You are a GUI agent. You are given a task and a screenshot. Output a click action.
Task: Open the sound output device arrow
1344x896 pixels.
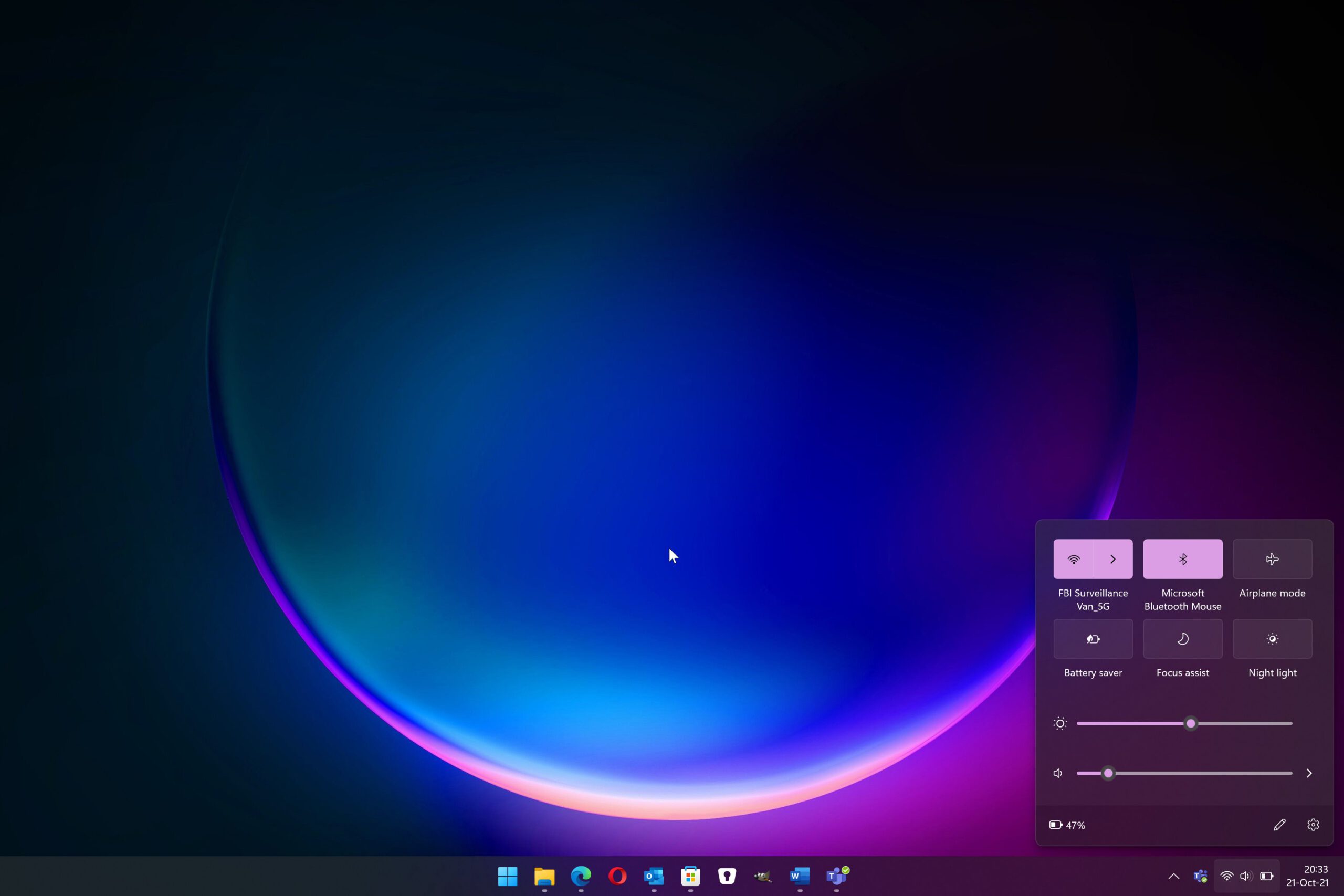tap(1309, 773)
